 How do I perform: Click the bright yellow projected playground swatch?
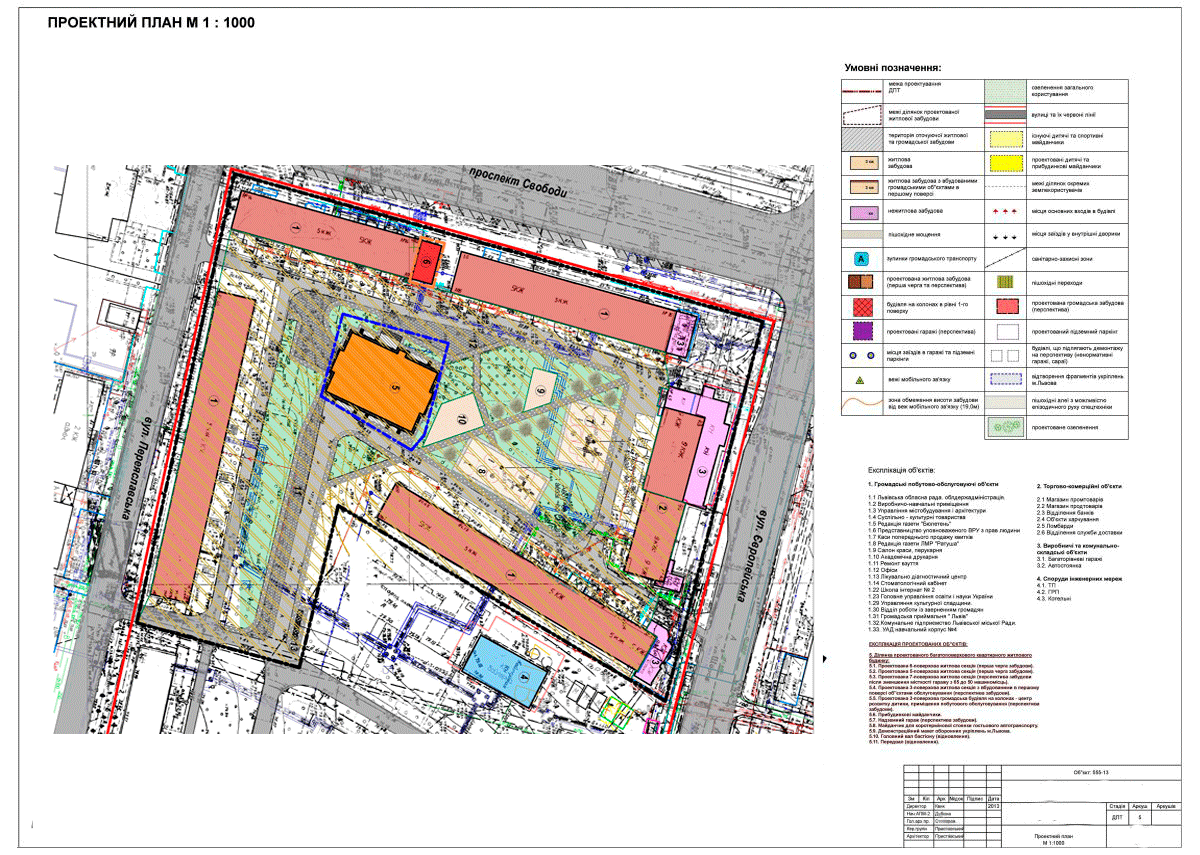tap(1007, 163)
